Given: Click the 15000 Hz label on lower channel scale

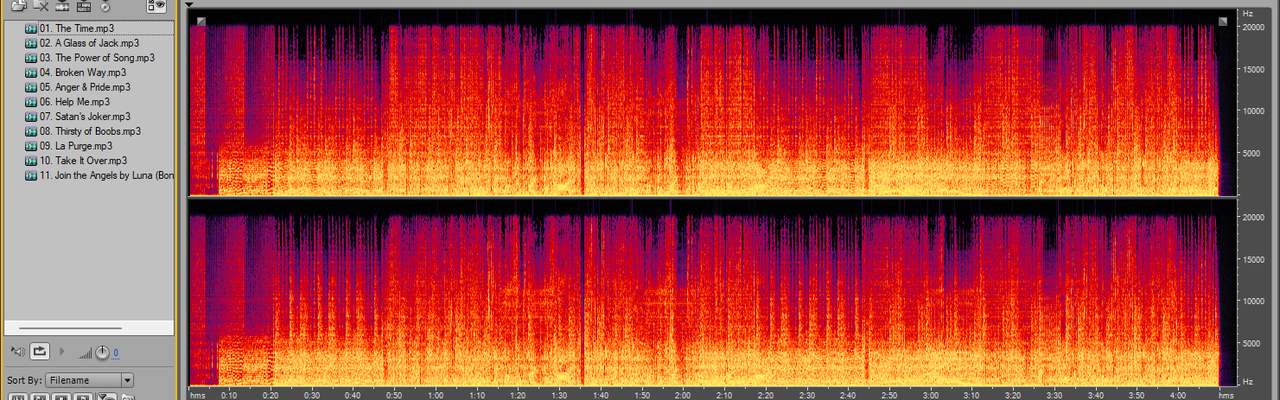Looking at the screenshot, I should [x=1253, y=258].
